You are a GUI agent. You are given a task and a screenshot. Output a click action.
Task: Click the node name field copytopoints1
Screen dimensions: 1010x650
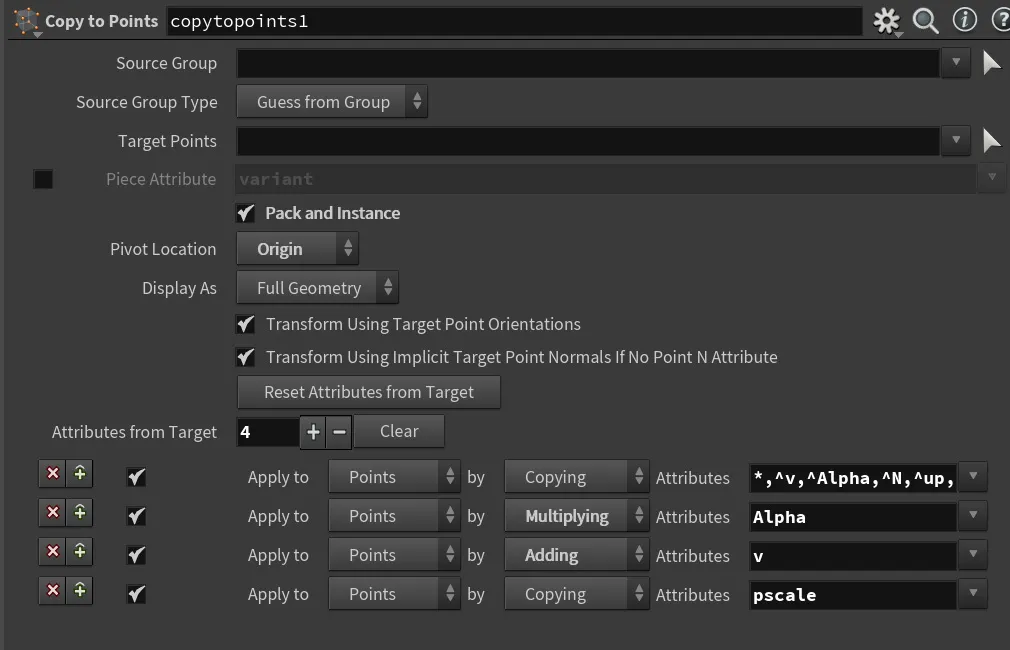514,21
